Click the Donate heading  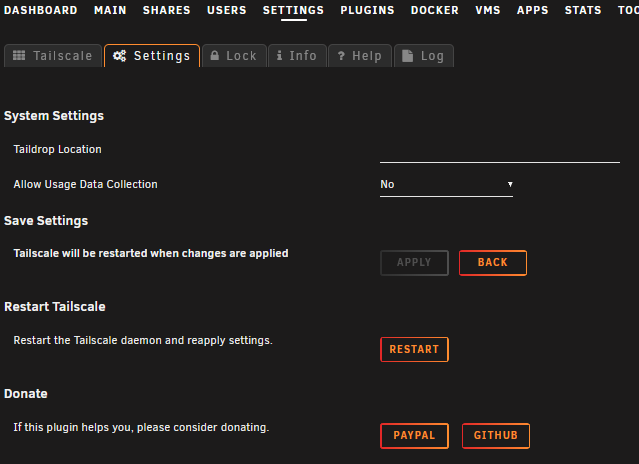26,394
